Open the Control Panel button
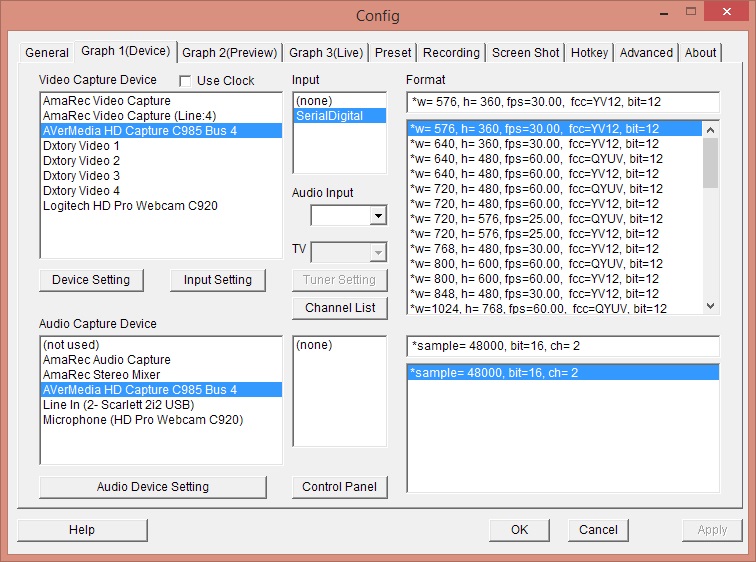The height and width of the screenshot is (562, 756). pos(340,487)
